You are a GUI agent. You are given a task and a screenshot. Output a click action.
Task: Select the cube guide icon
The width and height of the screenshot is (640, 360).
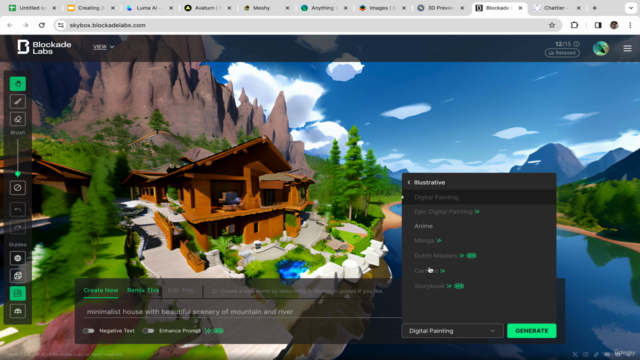[18, 276]
